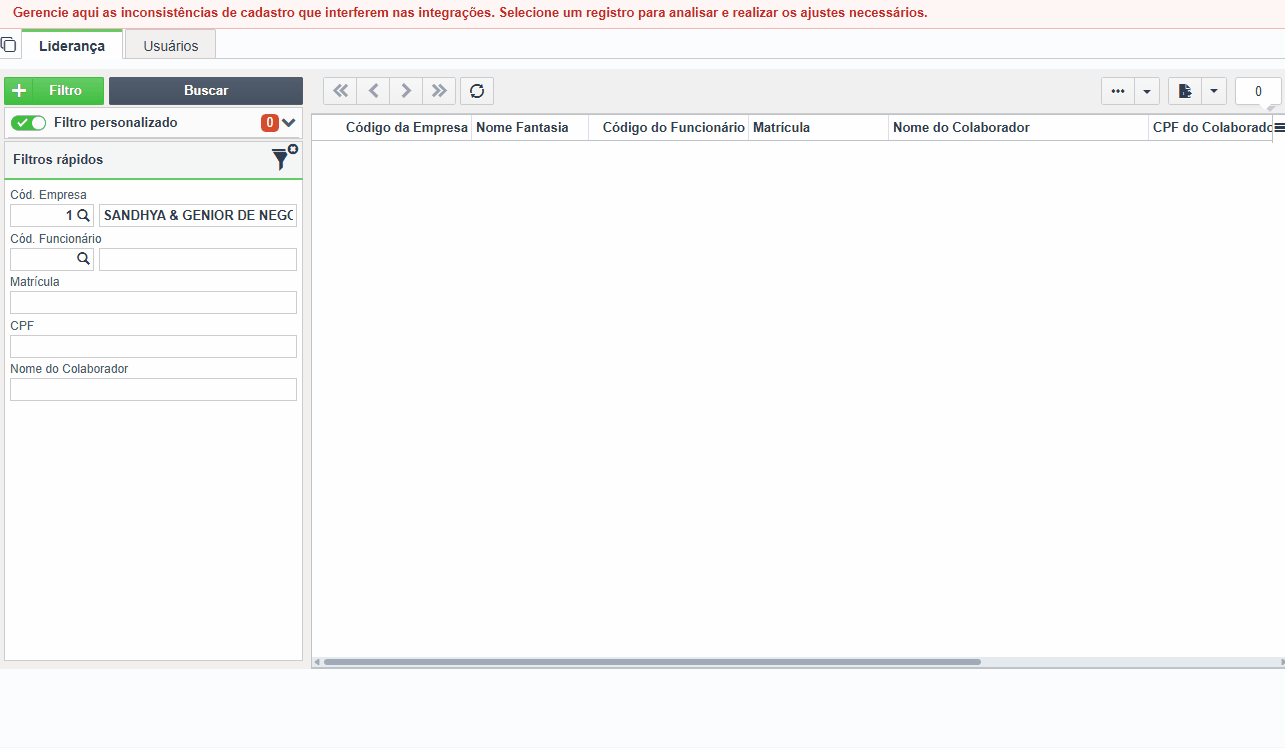
Task: Switch to Usuários tab
Action: [x=170, y=46]
